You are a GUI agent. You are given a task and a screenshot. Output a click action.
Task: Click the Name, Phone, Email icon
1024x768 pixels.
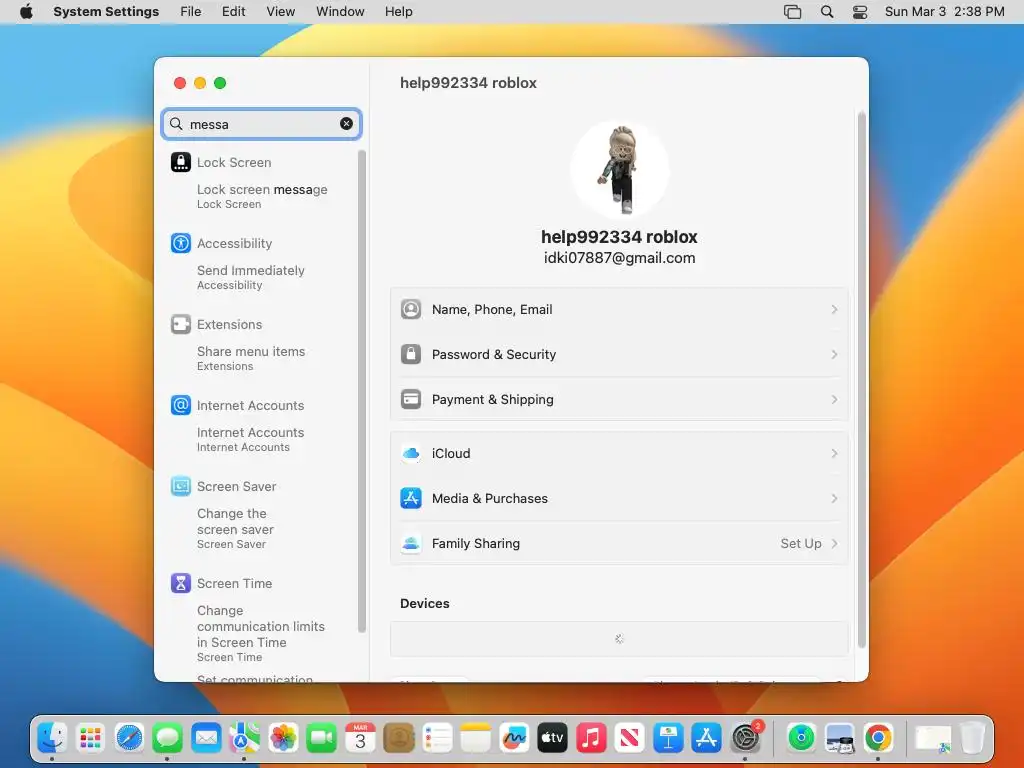(x=411, y=309)
